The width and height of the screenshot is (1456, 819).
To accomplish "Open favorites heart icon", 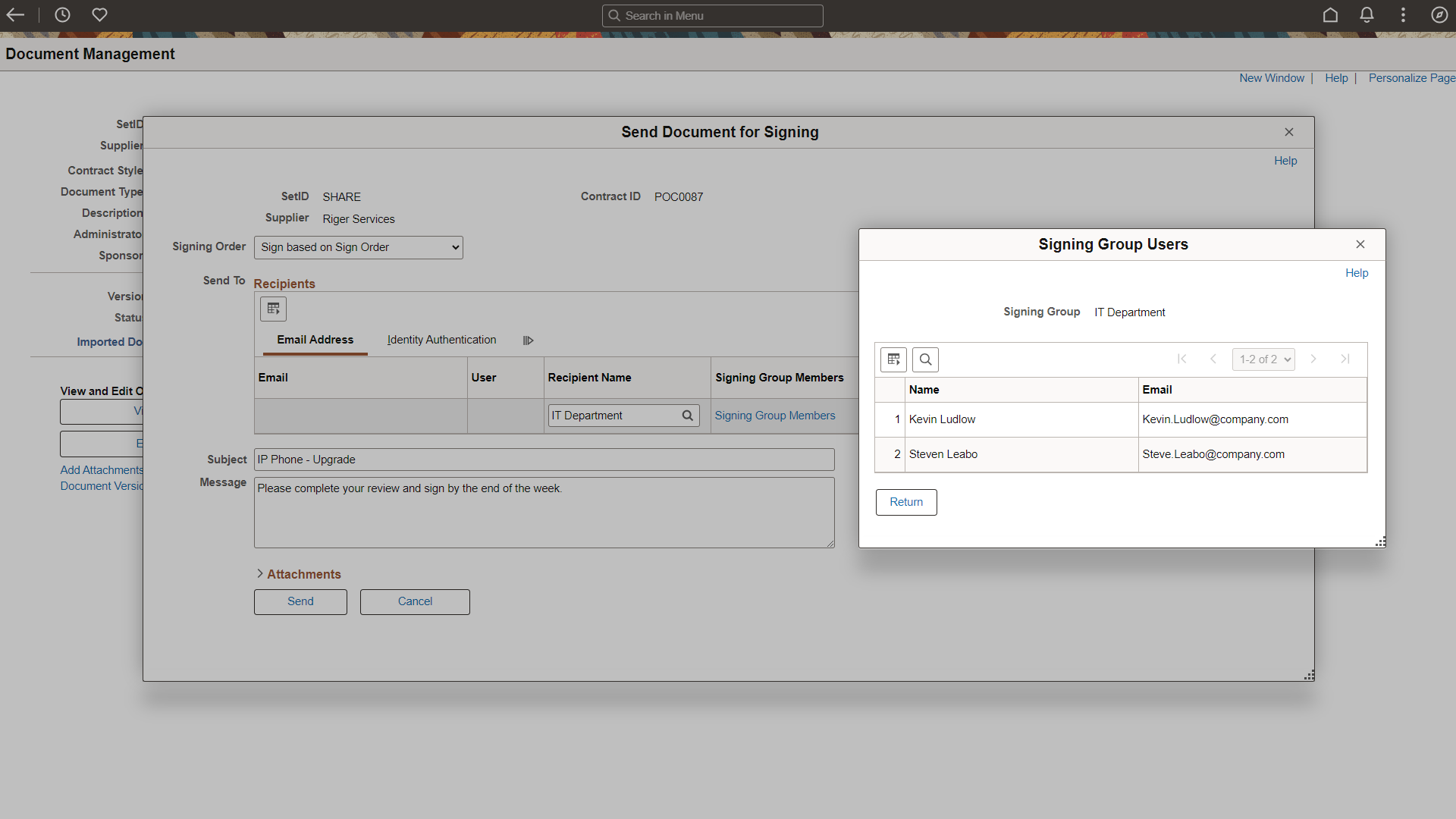I will coord(99,15).
